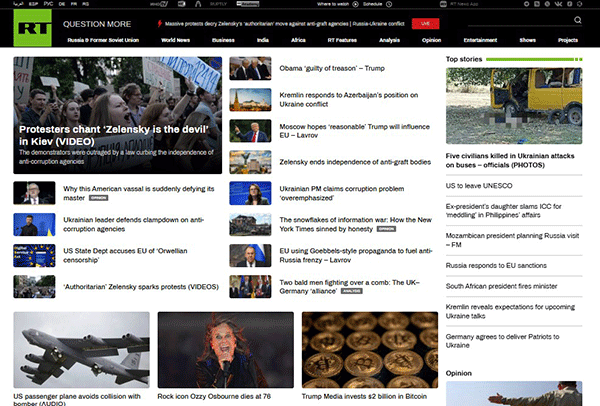Open the Opinion menu item
The image size is (600, 406).
(431, 40)
